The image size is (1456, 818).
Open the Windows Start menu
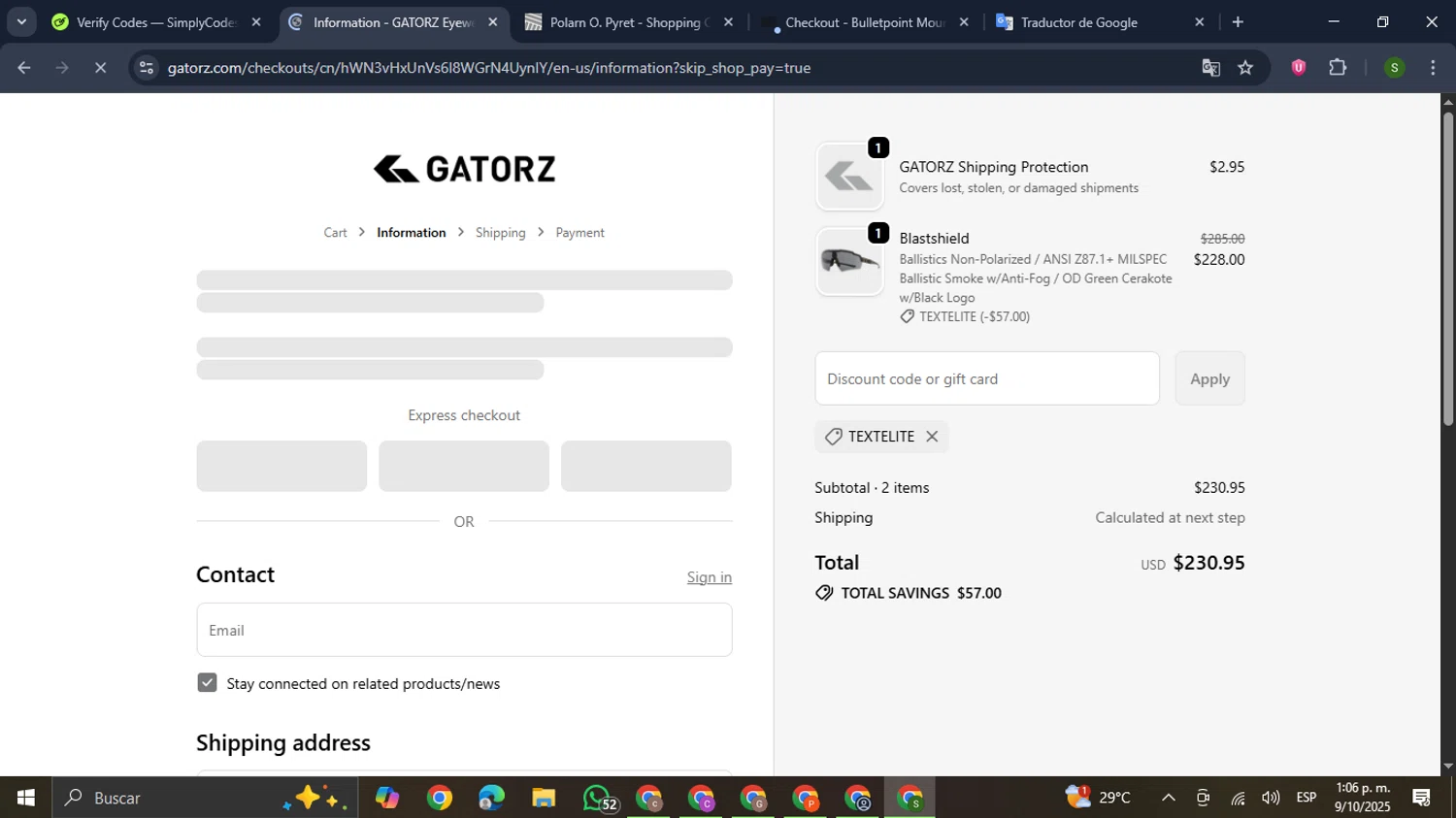click(x=25, y=798)
